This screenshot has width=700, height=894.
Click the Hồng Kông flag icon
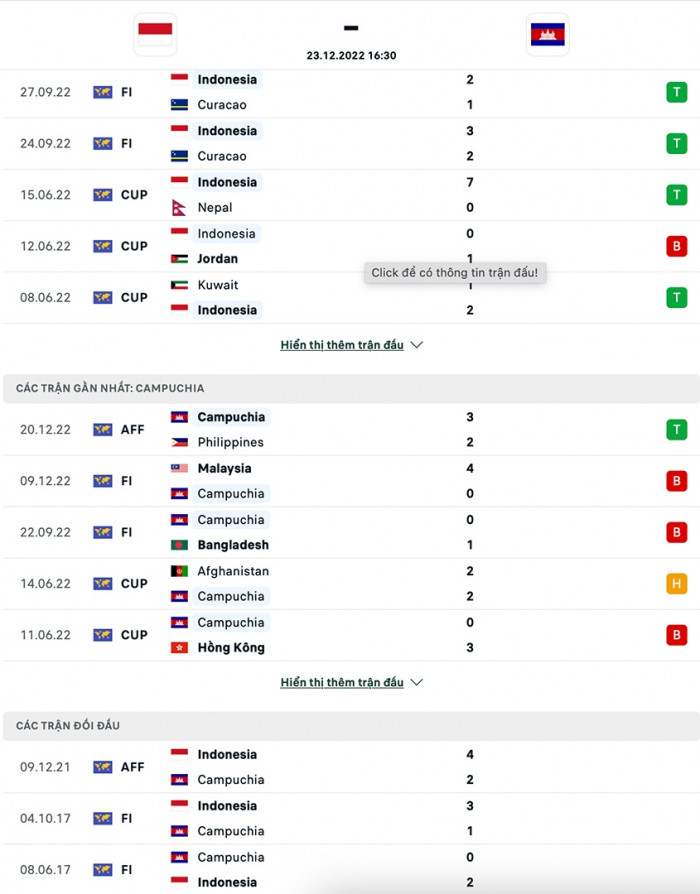point(180,647)
